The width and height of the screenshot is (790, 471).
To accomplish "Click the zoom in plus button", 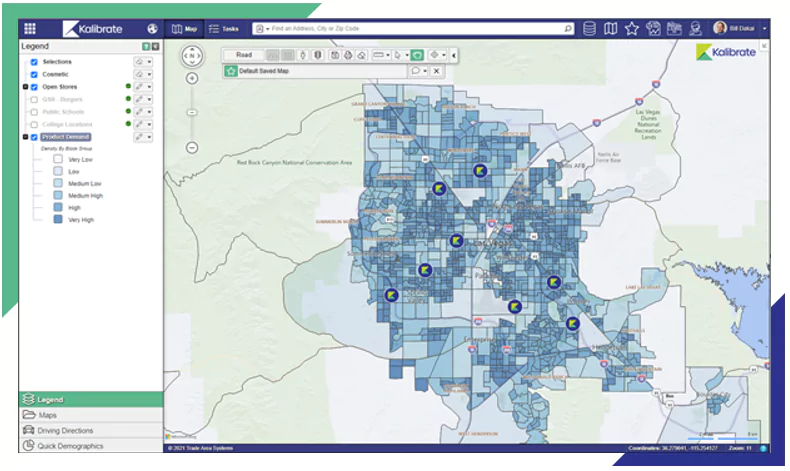I will point(192,78).
